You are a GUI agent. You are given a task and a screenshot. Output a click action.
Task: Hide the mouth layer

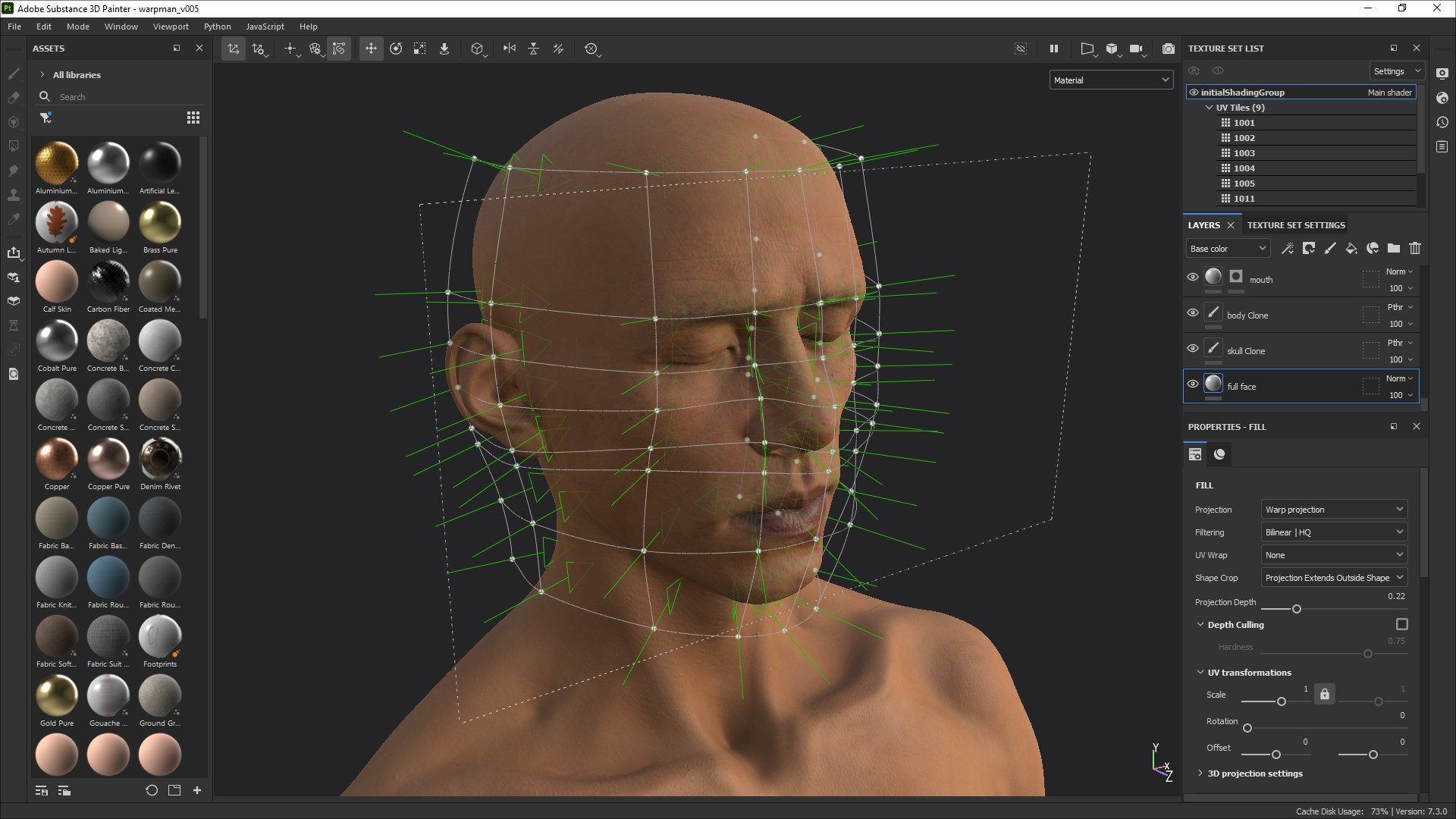click(x=1193, y=278)
